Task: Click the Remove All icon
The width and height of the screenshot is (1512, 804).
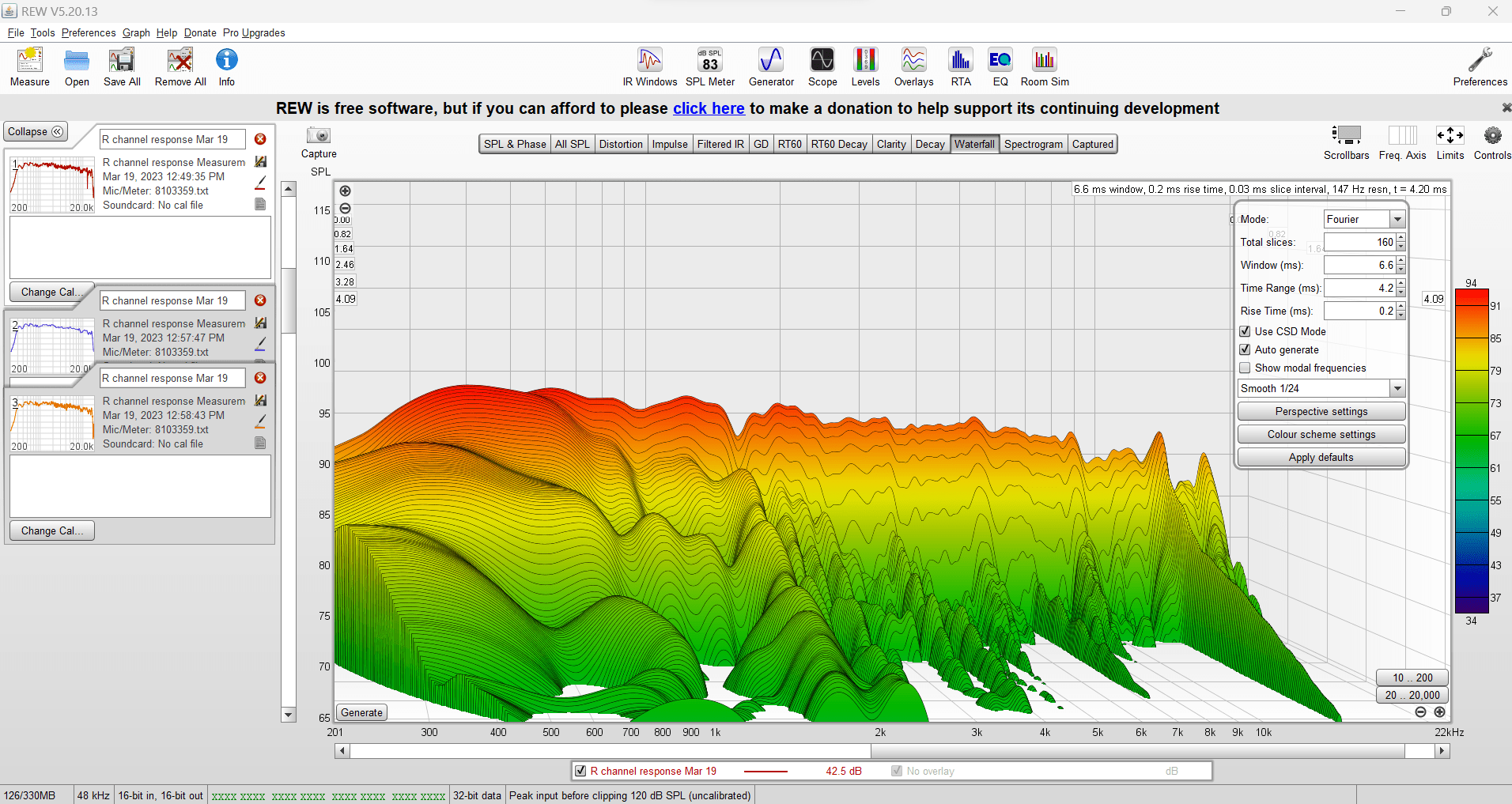Action: [180, 66]
